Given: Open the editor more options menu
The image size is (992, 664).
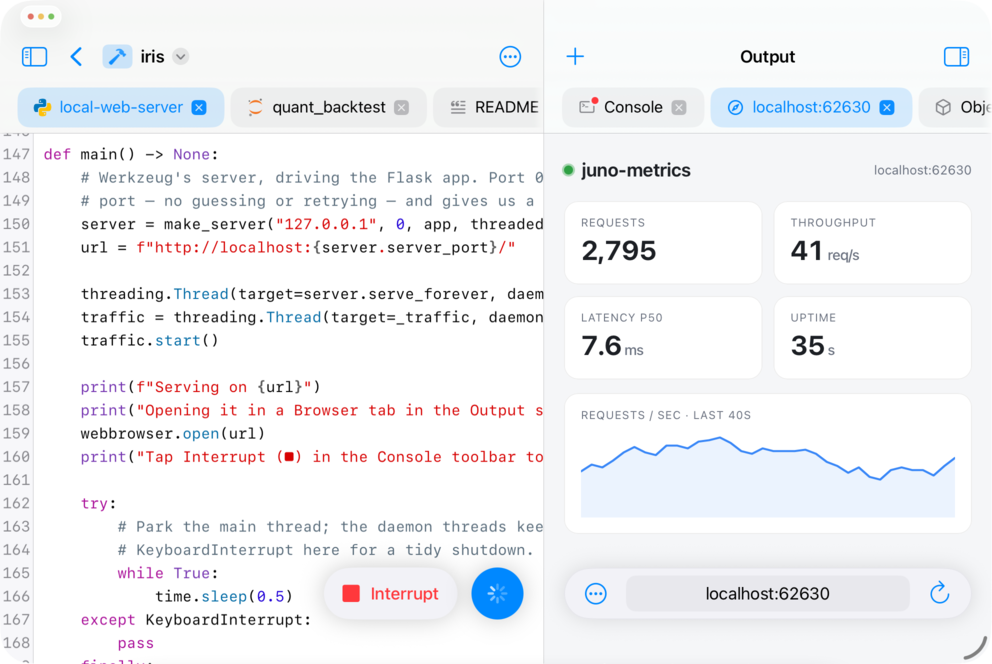Looking at the screenshot, I should coord(510,57).
